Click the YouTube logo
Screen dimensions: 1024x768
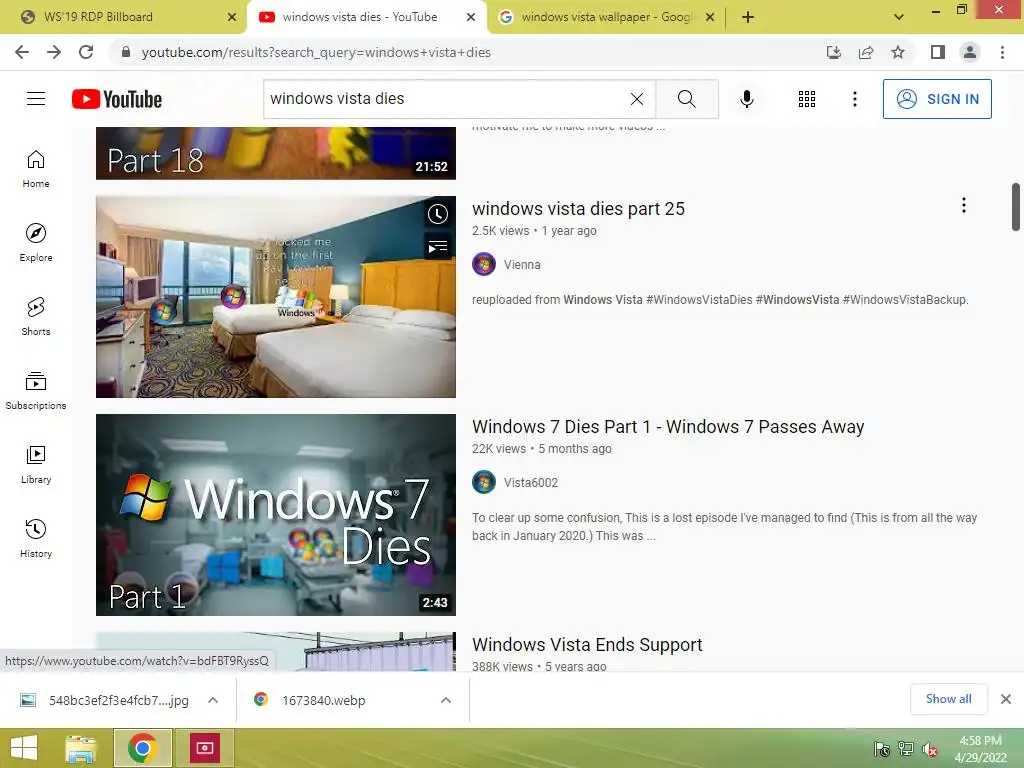[x=117, y=99]
